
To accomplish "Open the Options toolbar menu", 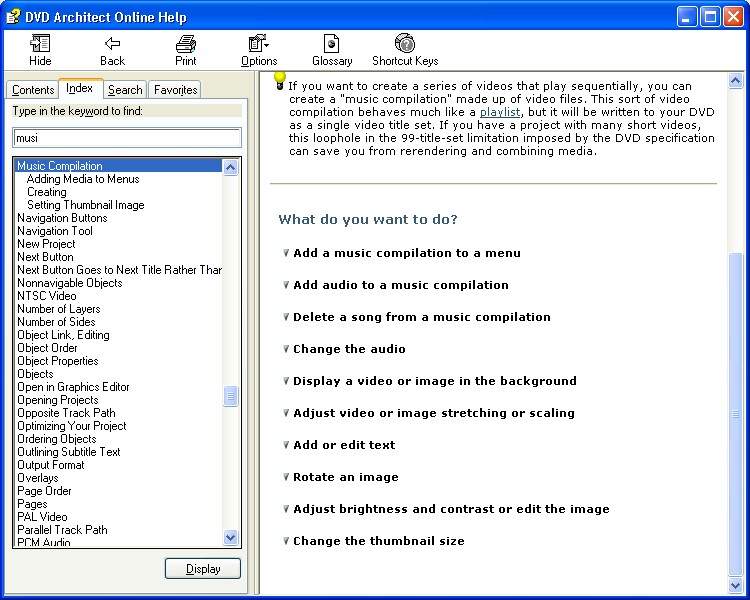I will pos(259,50).
